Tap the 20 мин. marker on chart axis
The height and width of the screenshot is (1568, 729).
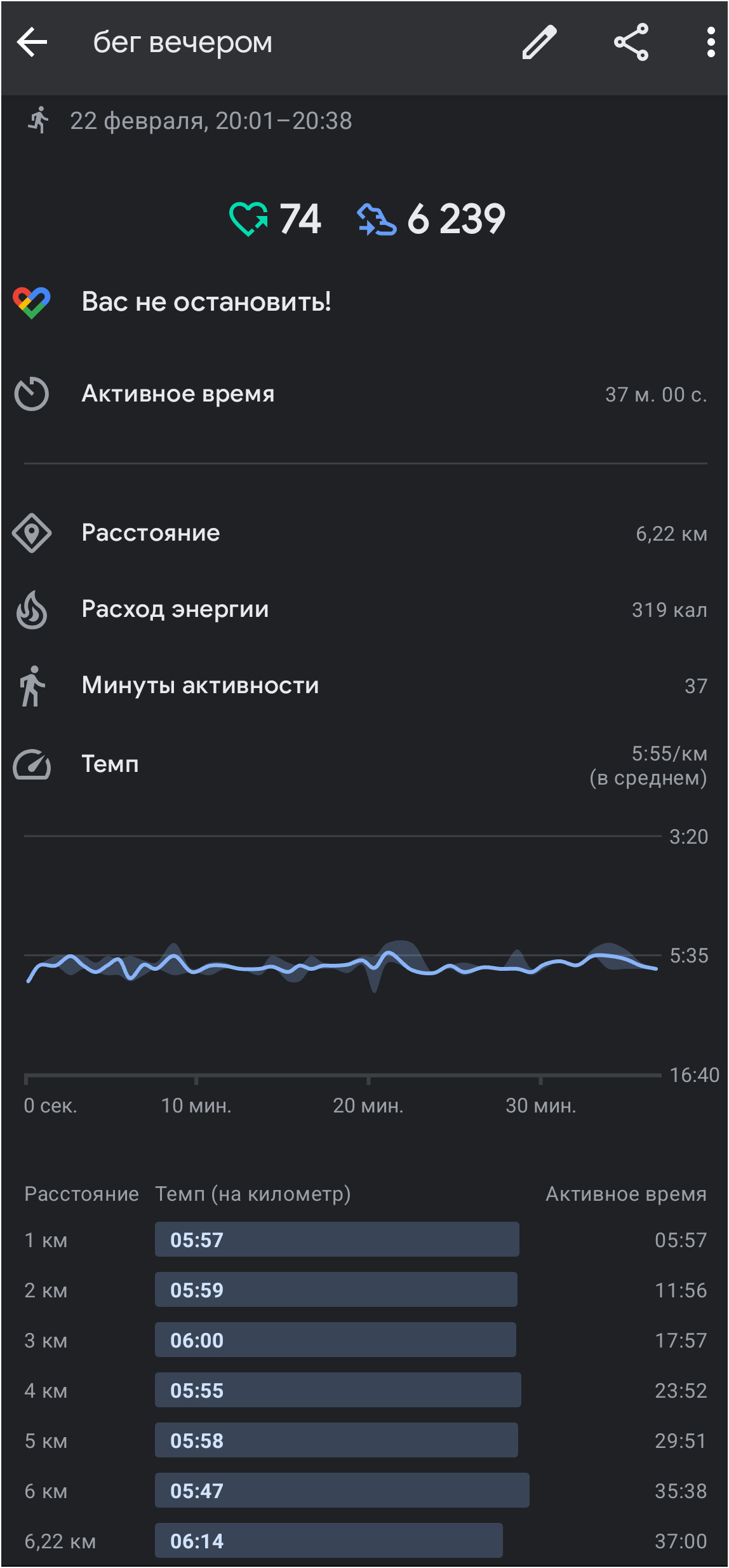tap(368, 1106)
